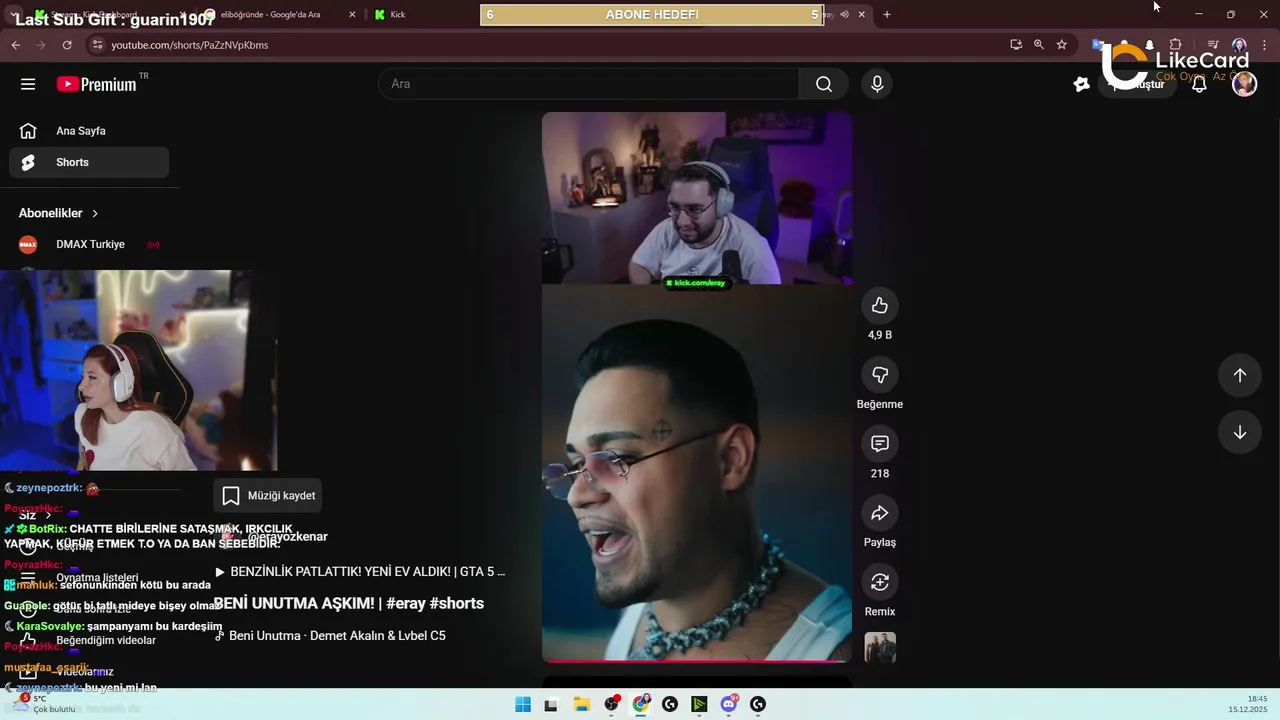Click the live indicator next to DMAX Turkiye
Viewport: 1280px width, 720px height.
tap(153, 245)
